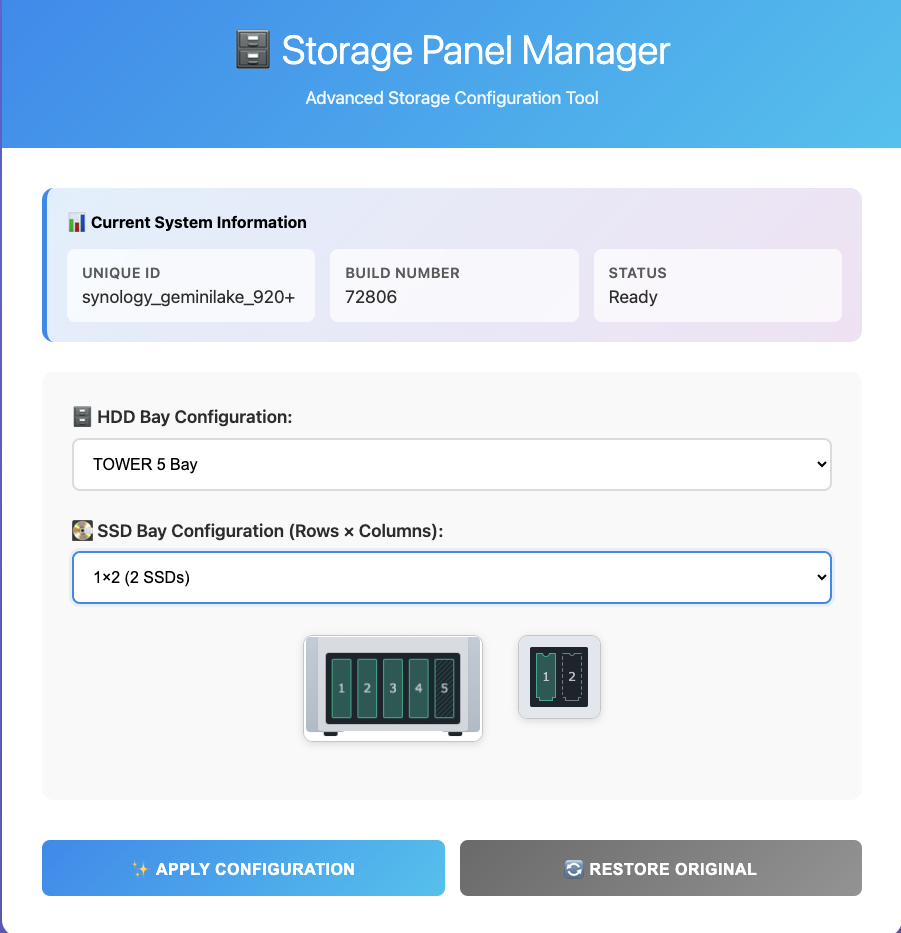Click the Ready status value
Viewport: 901px width, 933px height.
pos(633,297)
